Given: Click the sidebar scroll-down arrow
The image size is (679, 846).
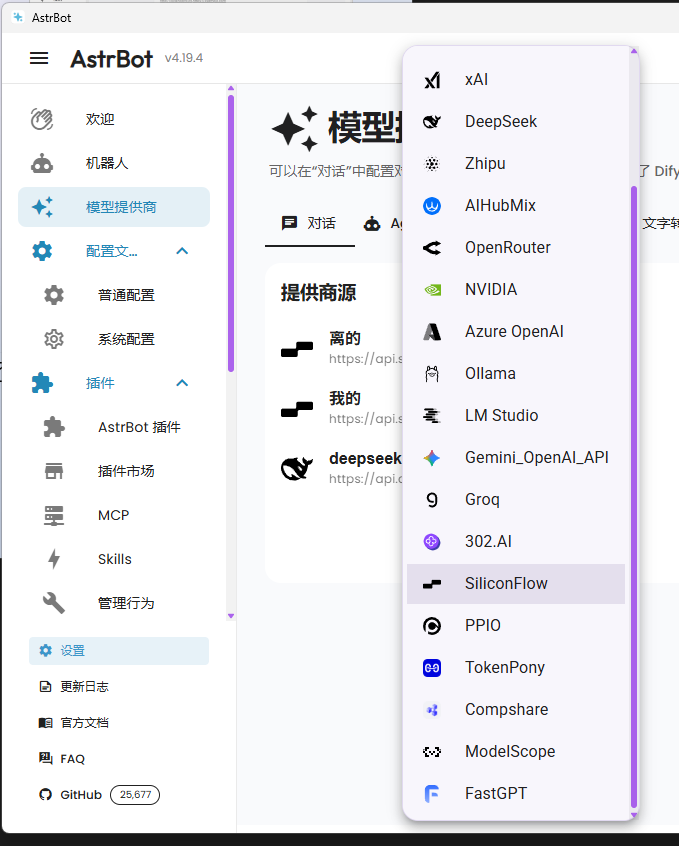Looking at the screenshot, I should point(231,616).
